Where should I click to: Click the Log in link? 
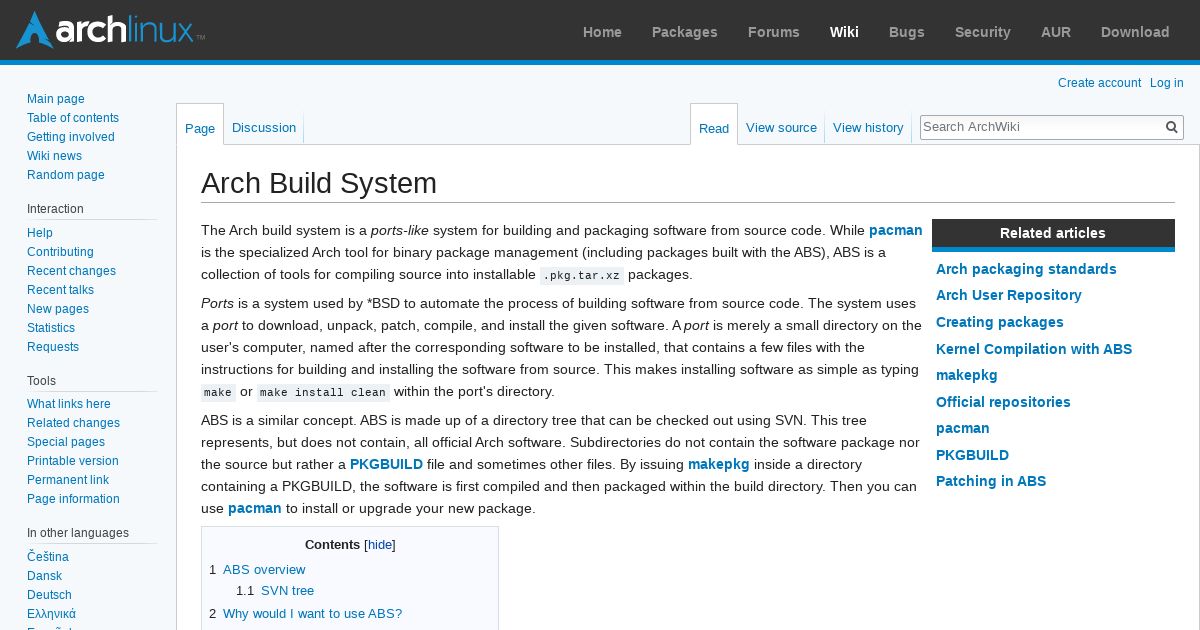tap(1167, 83)
